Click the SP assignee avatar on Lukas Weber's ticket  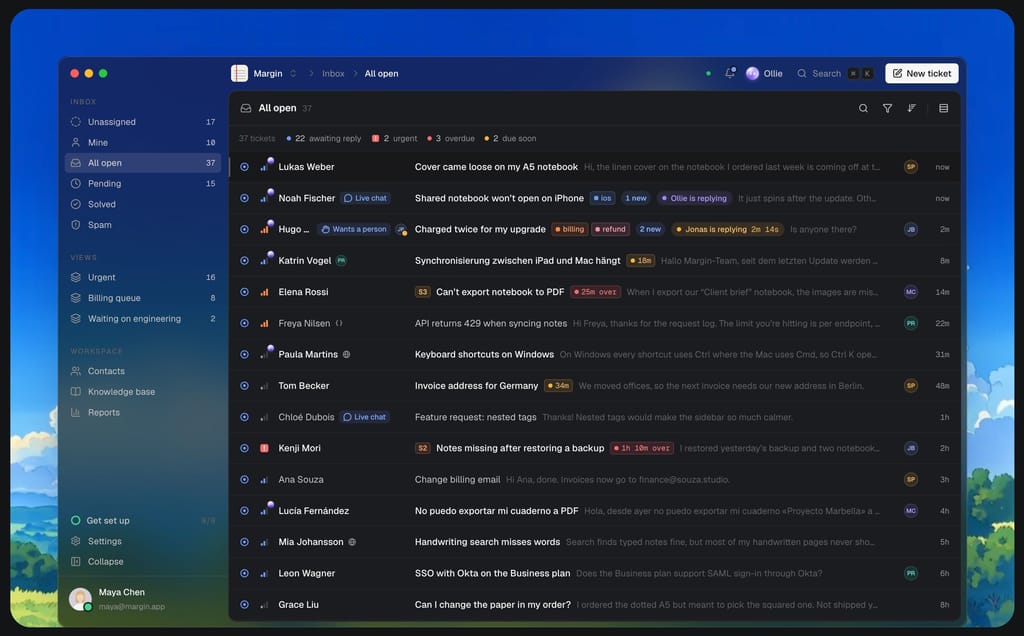tap(910, 167)
